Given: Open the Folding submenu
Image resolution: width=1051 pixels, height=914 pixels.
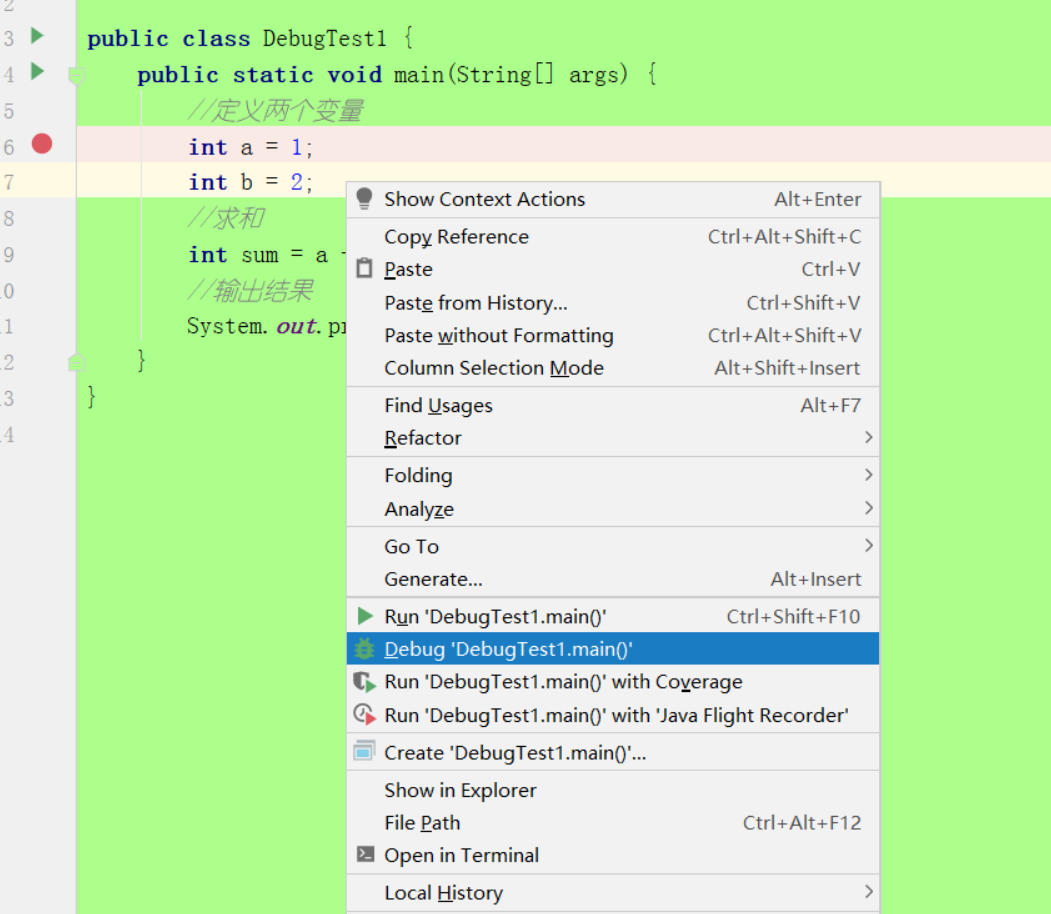Looking at the screenshot, I should coord(418,475).
